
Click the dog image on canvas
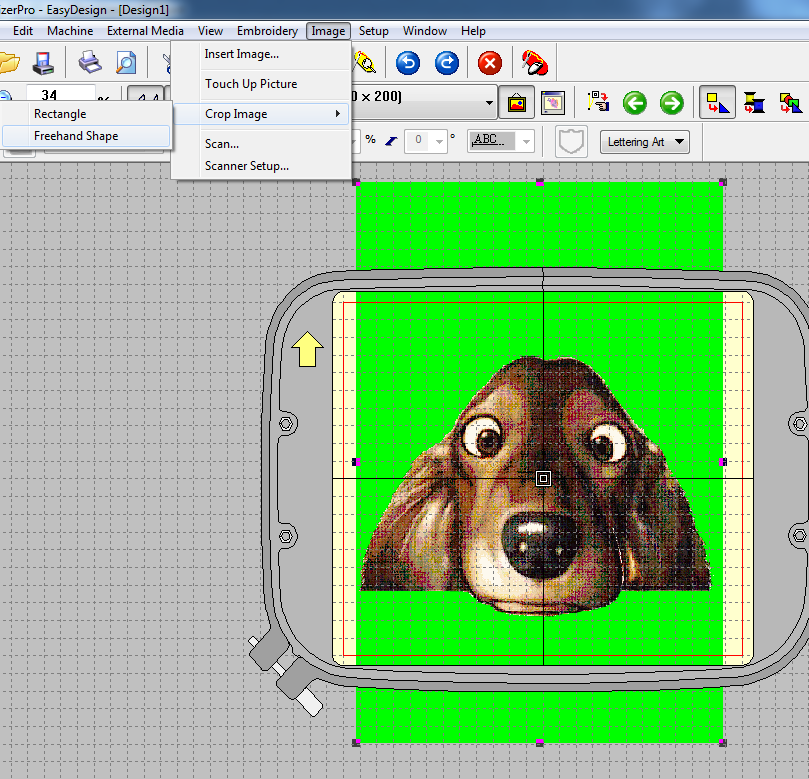[x=536, y=485]
